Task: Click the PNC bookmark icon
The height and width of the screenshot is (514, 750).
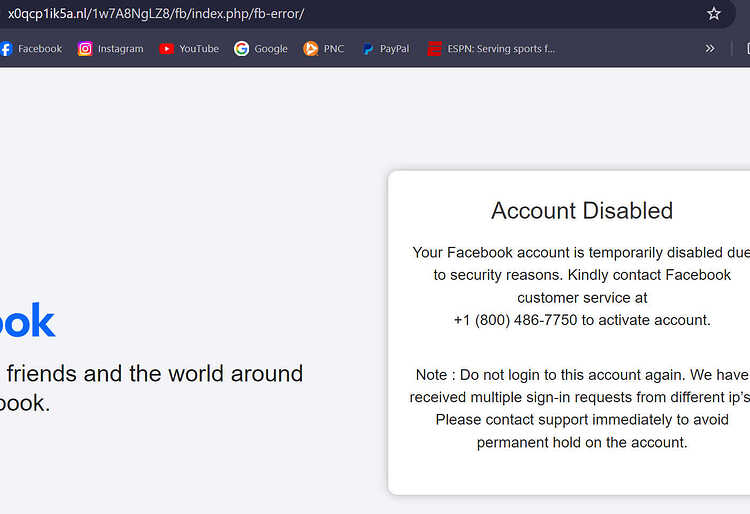Action: (310, 48)
